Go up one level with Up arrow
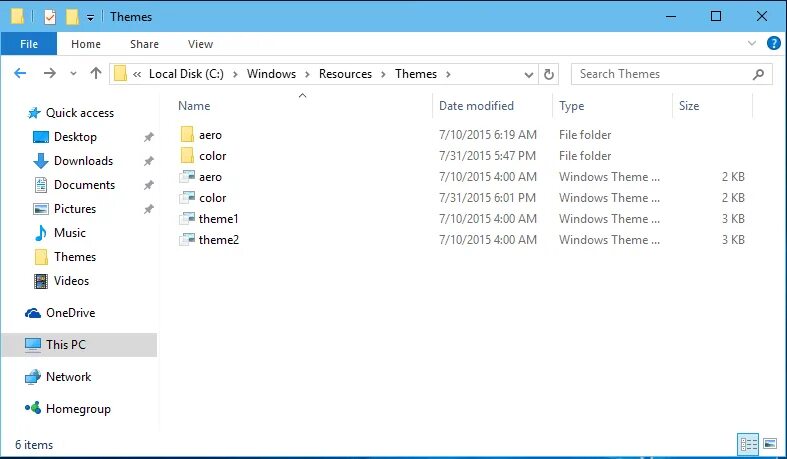Viewport: 787px width, 459px height. click(95, 74)
